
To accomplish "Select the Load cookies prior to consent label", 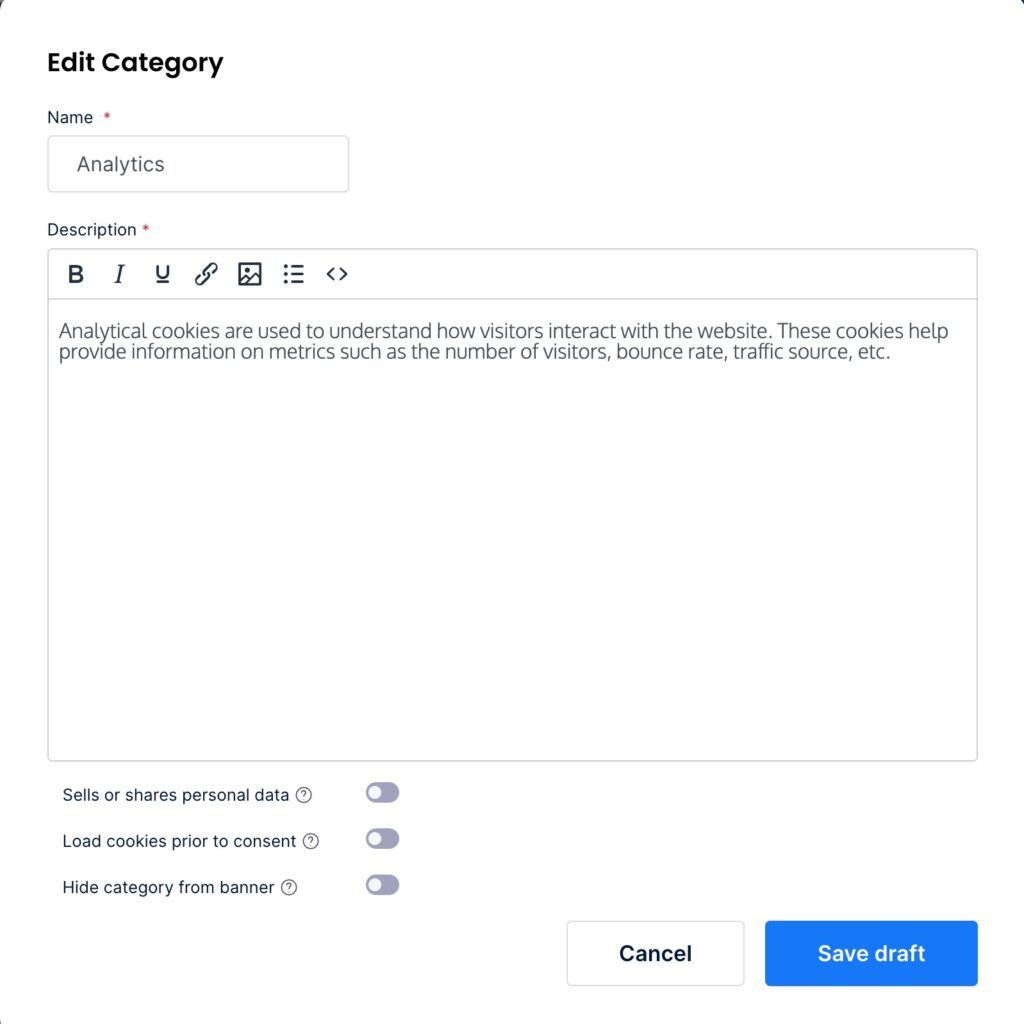I will click(x=179, y=841).
